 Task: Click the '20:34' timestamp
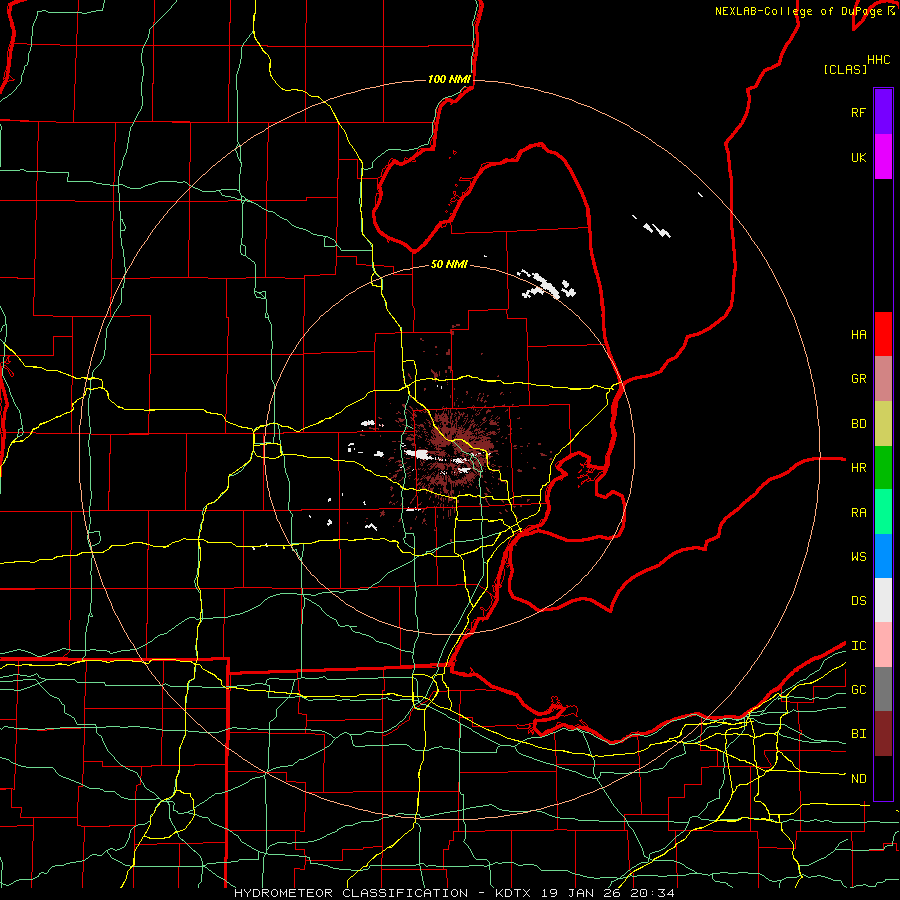pos(652,893)
